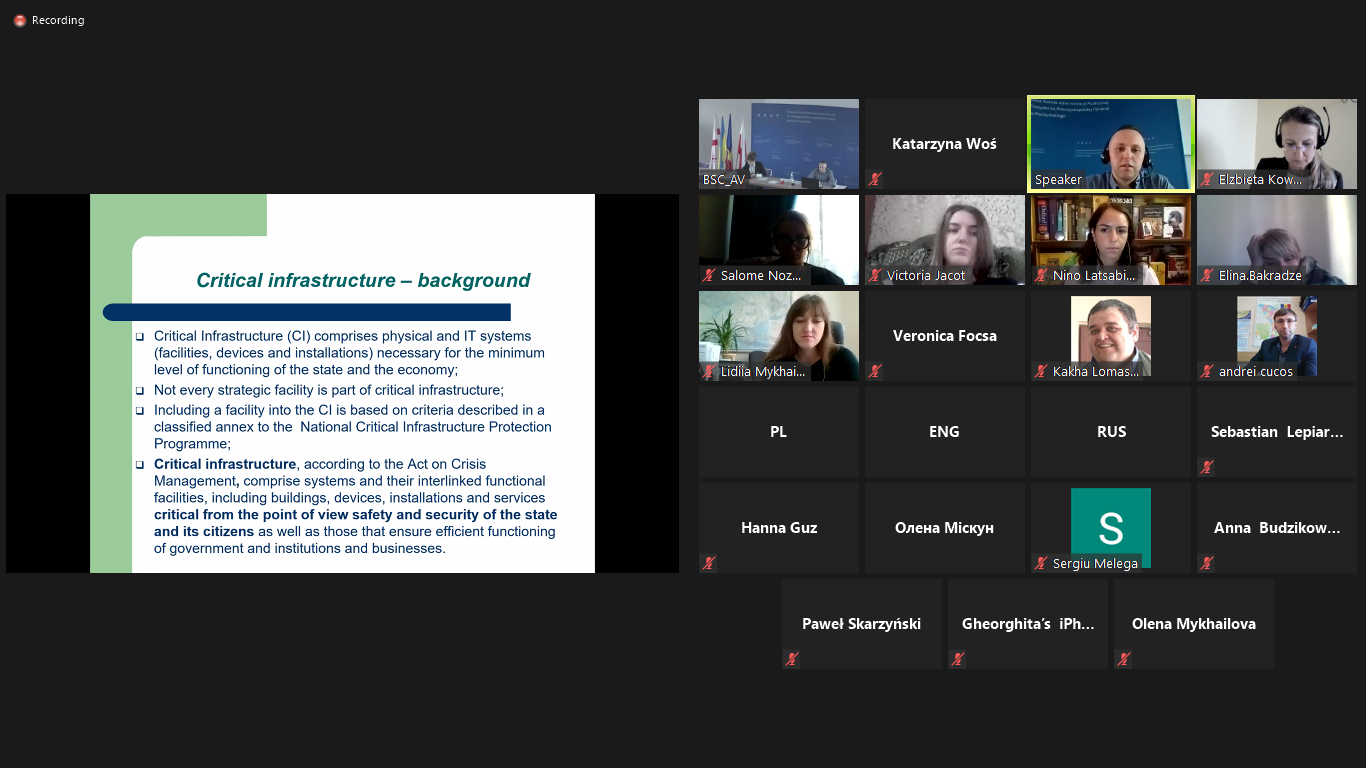Screen dimensions: 1366x768
Task: Click muted mic icon on Hanna Guz tile
Action: (x=709, y=564)
